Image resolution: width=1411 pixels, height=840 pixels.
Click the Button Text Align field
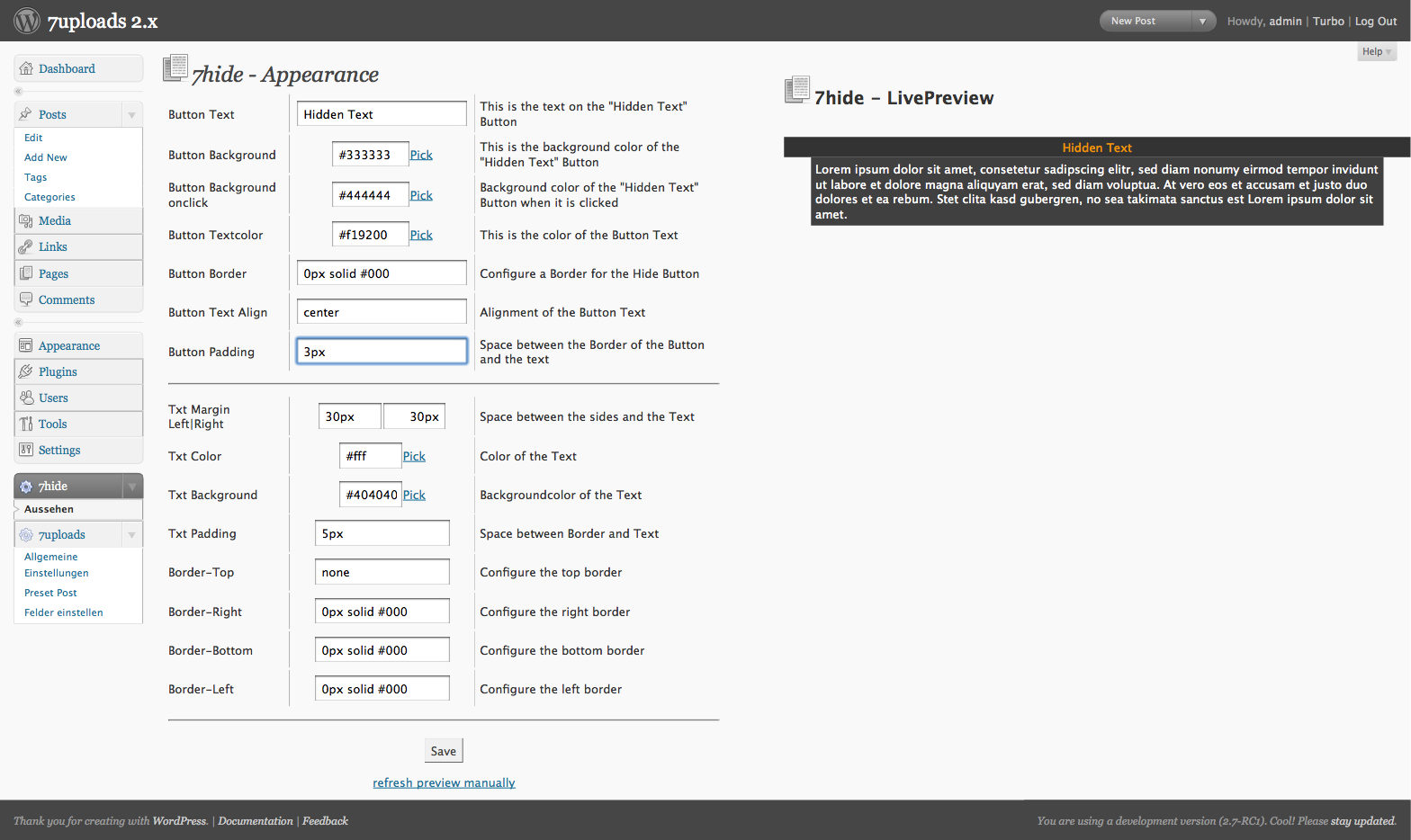coord(382,312)
